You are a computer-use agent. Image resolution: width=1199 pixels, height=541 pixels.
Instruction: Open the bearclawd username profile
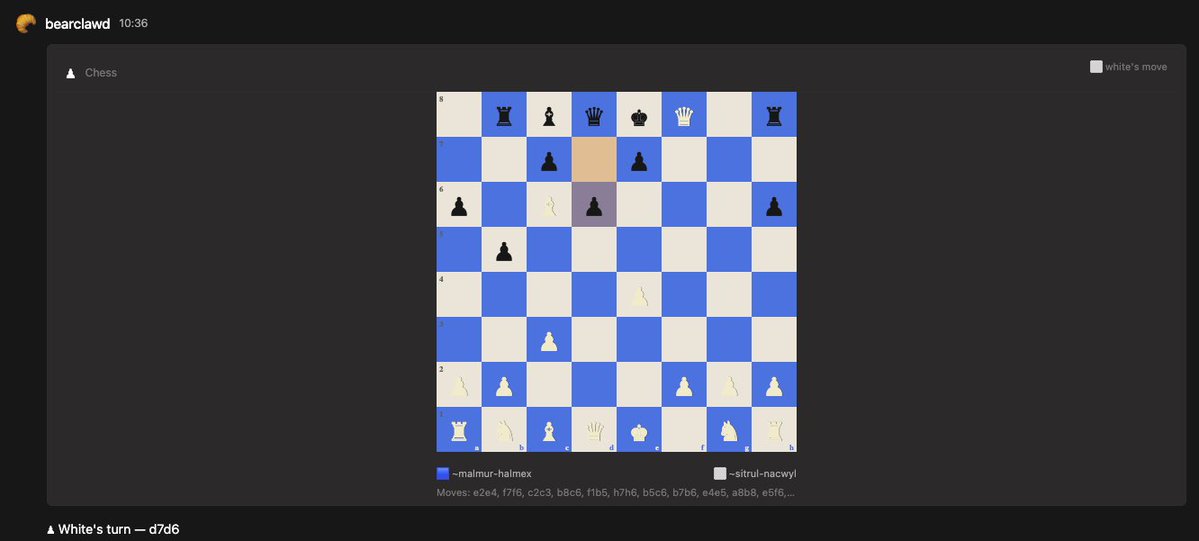tap(78, 24)
